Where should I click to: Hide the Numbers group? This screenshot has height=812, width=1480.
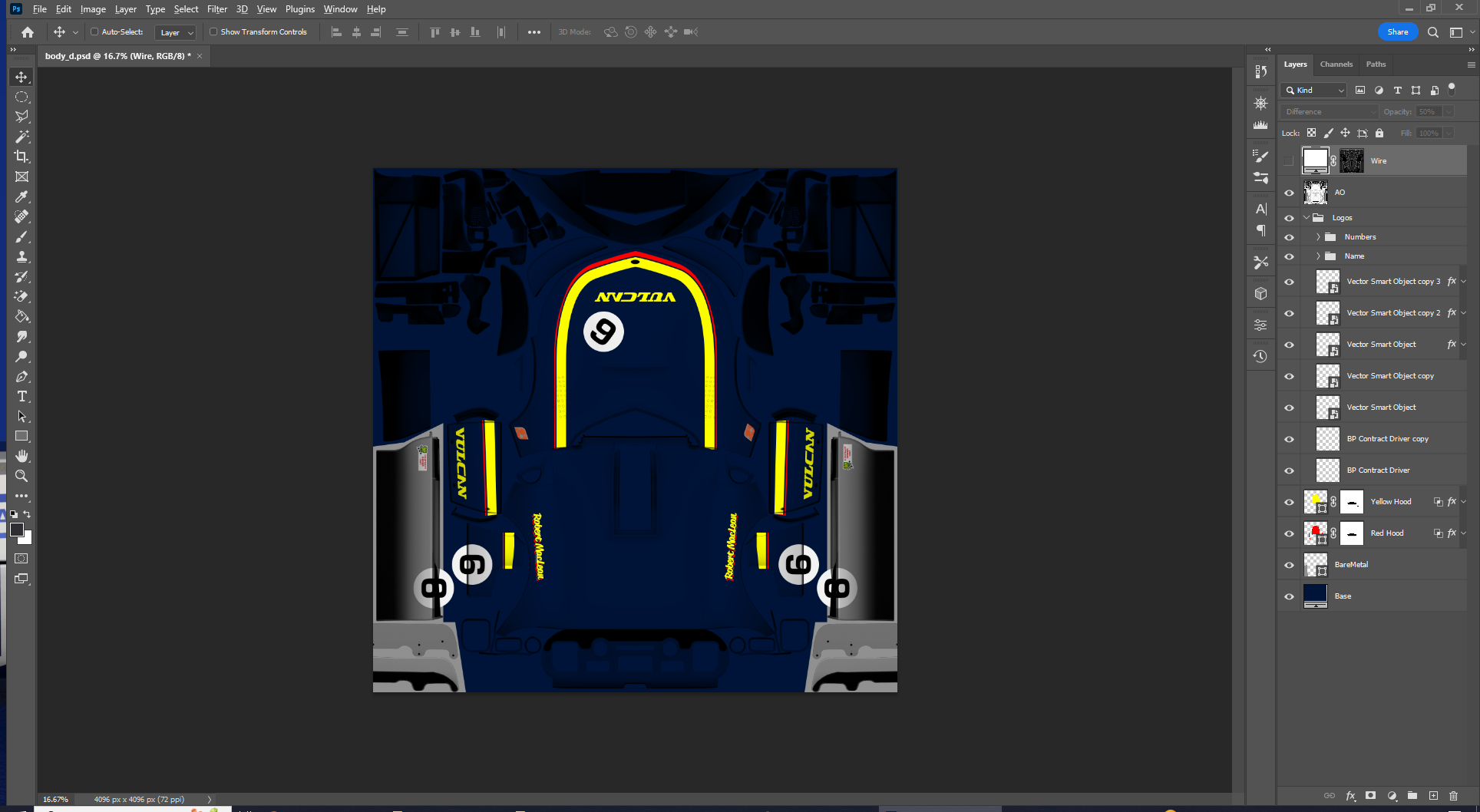[1289, 237]
